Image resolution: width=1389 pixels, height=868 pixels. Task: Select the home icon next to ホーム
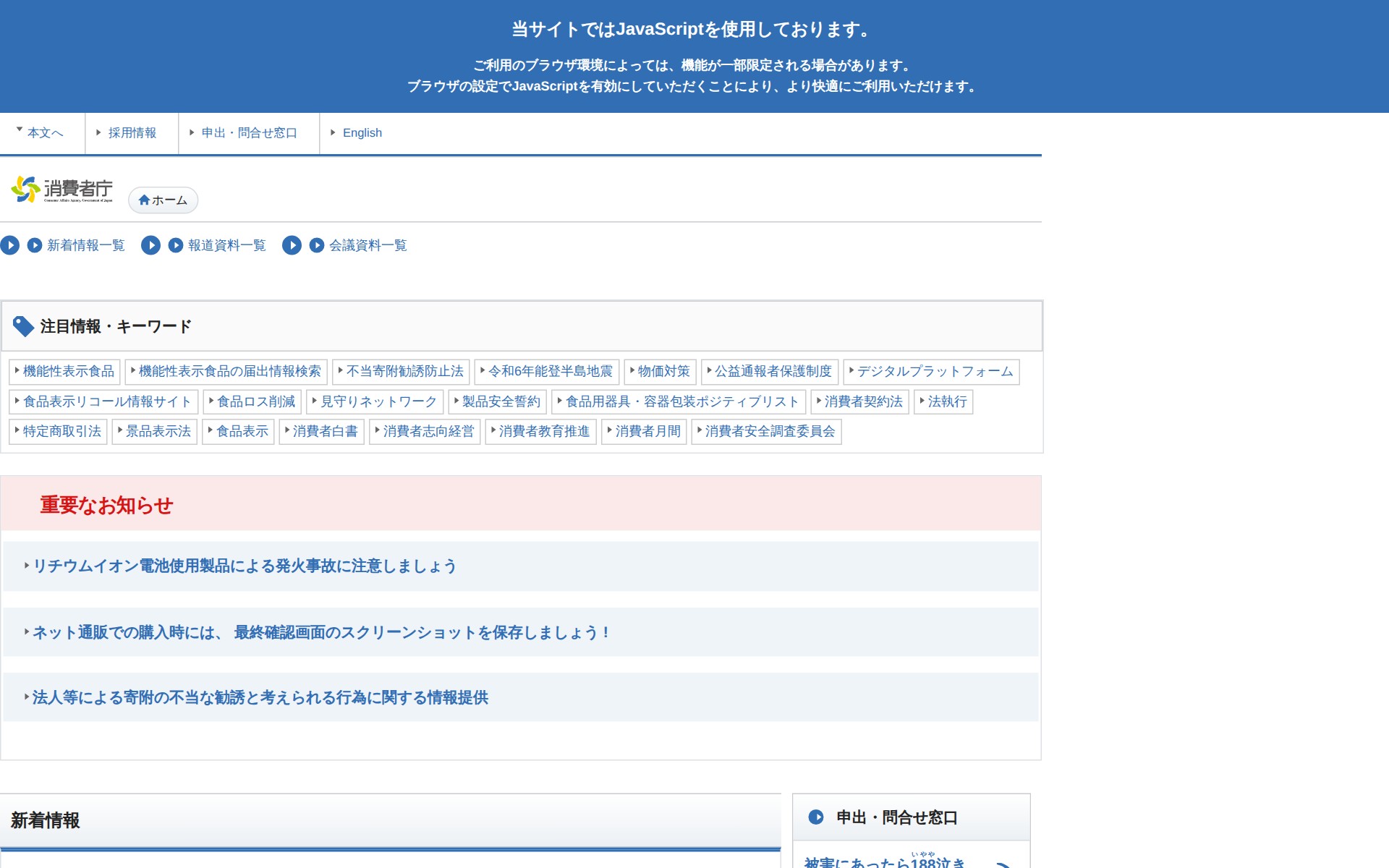pyautogui.click(x=144, y=200)
